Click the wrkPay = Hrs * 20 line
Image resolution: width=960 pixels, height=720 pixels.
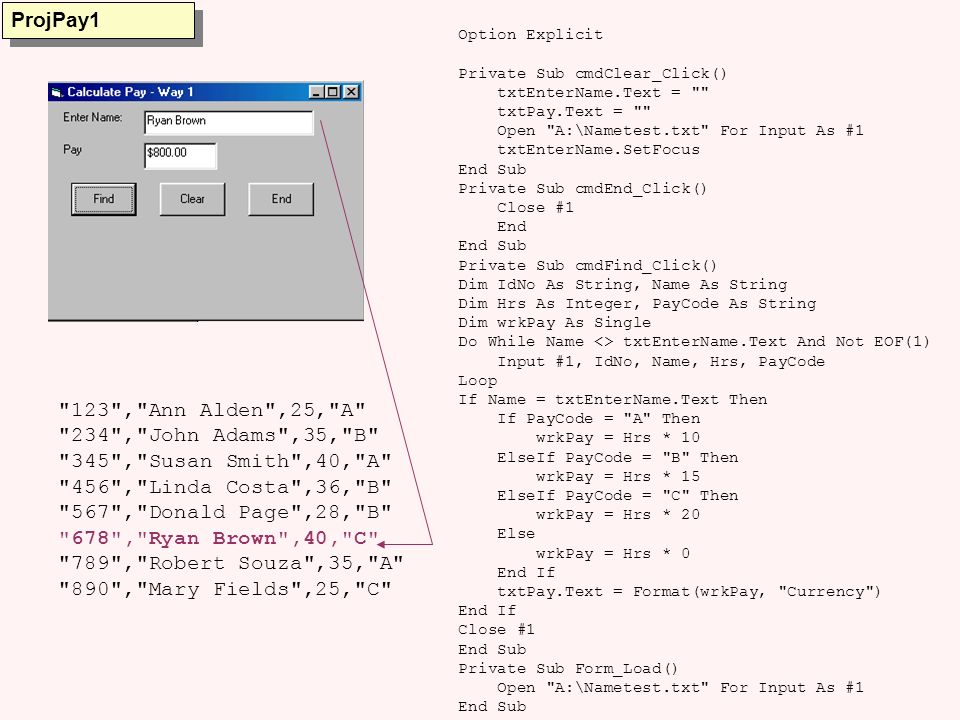(x=618, y=514)
